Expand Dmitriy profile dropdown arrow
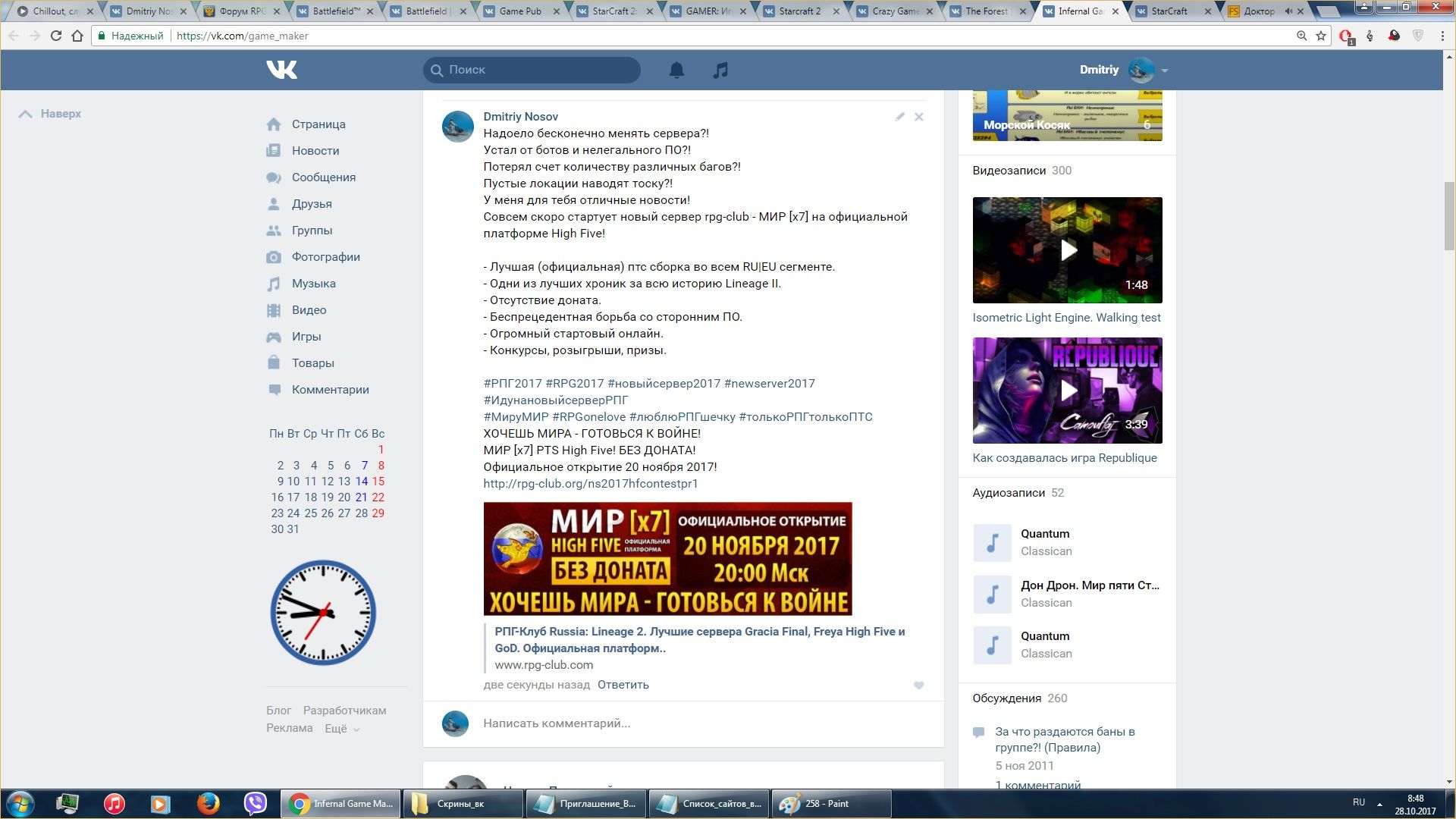This screenshot has width=1456, height=819. [x=1164, y=71]
